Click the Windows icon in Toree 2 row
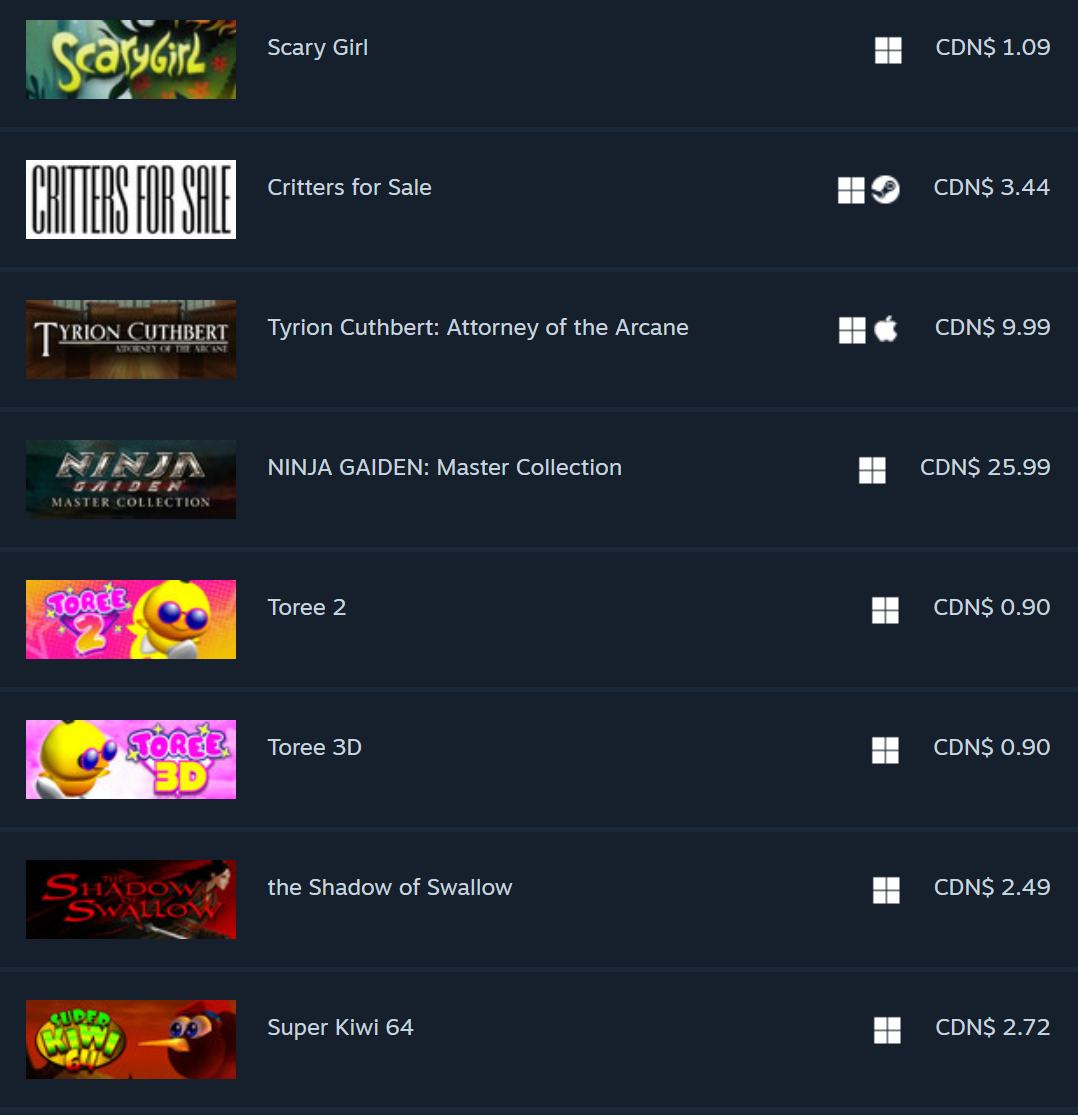 point(885,610)
